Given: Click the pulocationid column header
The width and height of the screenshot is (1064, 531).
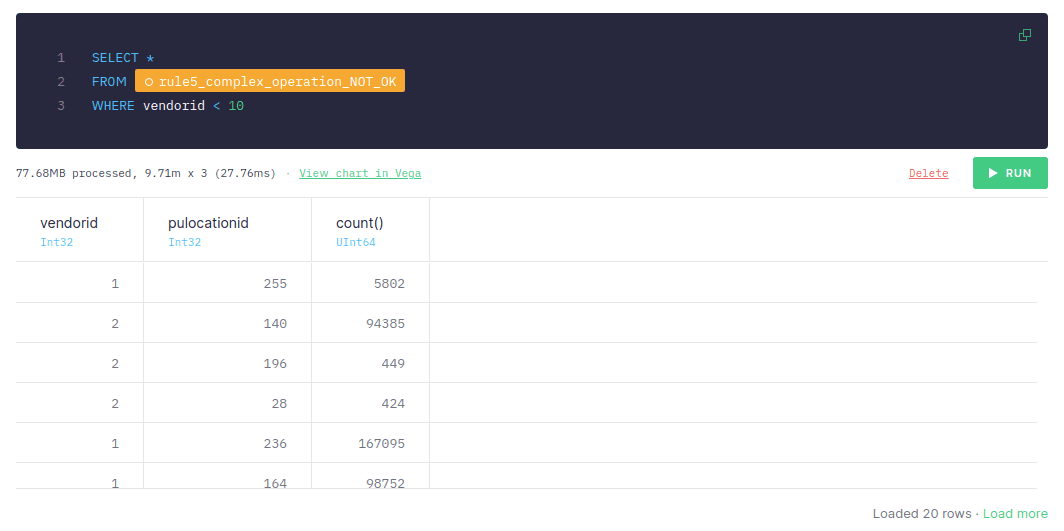Looking at the screenshot, I should pyautogui.click(x=208, y=223).
